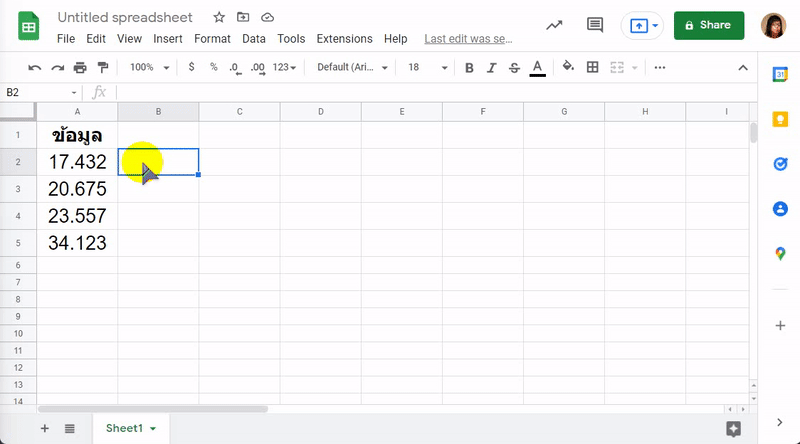The width and height of the screenshot is (800, 444).
Task: Open the Edit menu
Action: coord(96,39)
